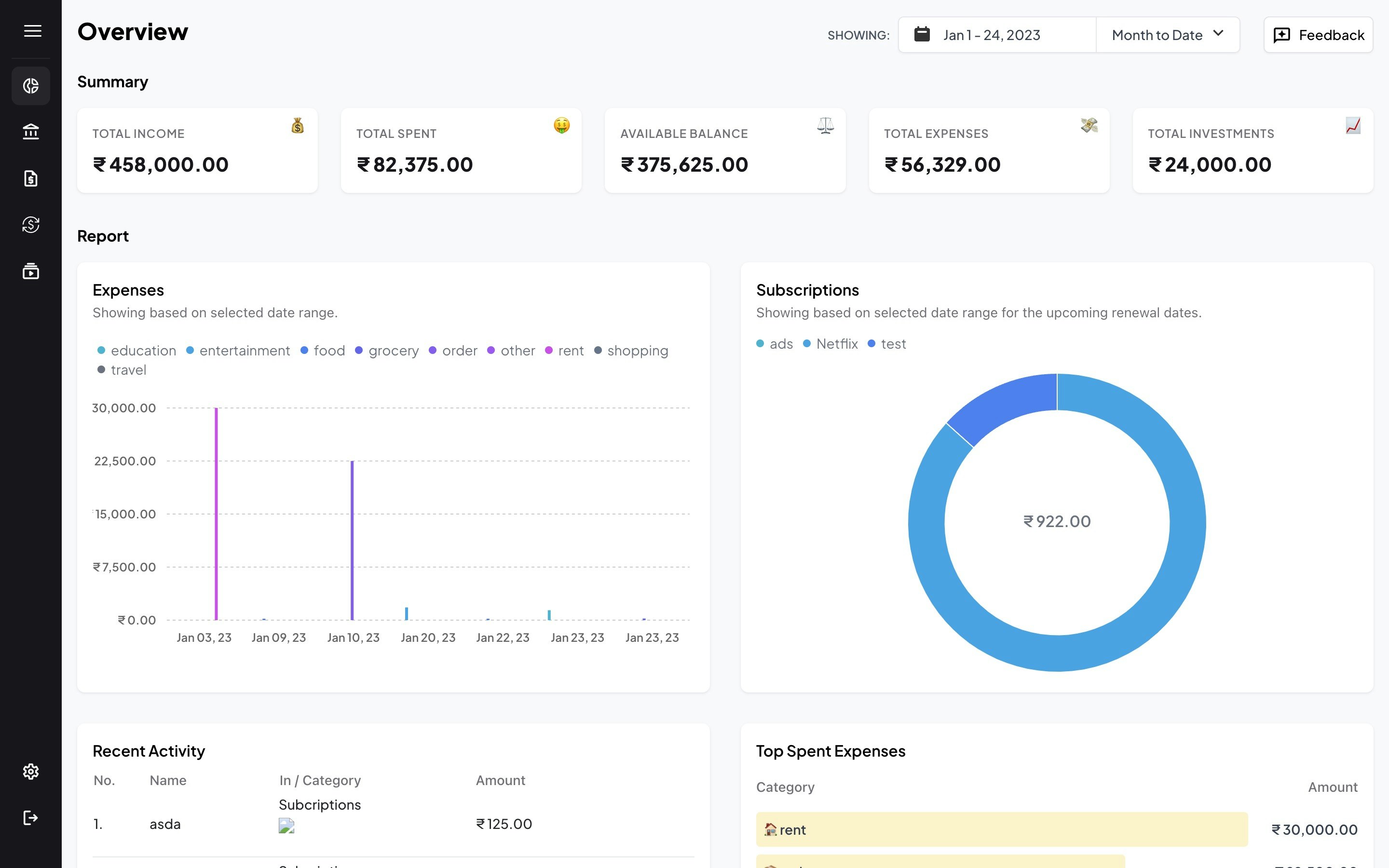Open the hamburger menu in sidebar
This screenshot has width=1389, height=868.
32,31
